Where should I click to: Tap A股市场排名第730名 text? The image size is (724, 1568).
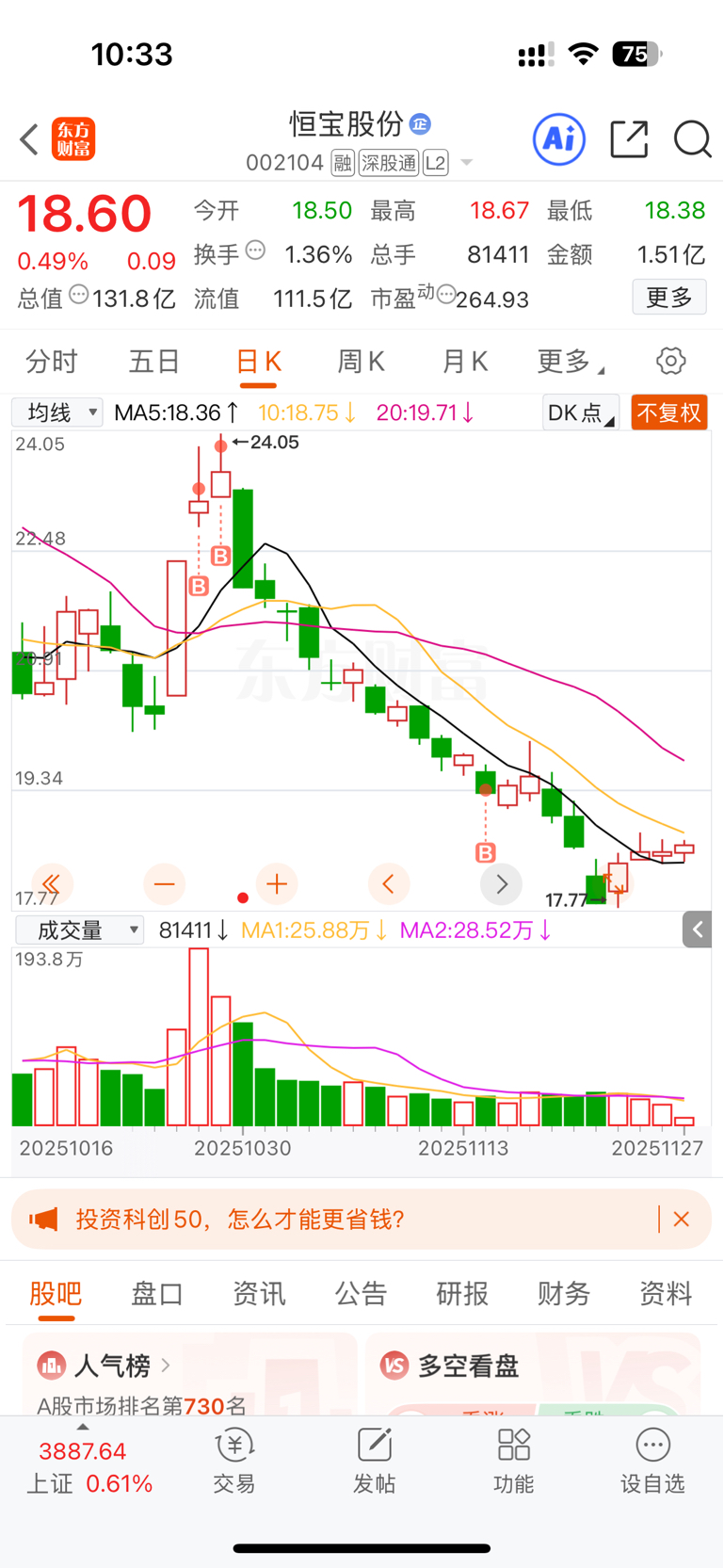click(141, 1406)
